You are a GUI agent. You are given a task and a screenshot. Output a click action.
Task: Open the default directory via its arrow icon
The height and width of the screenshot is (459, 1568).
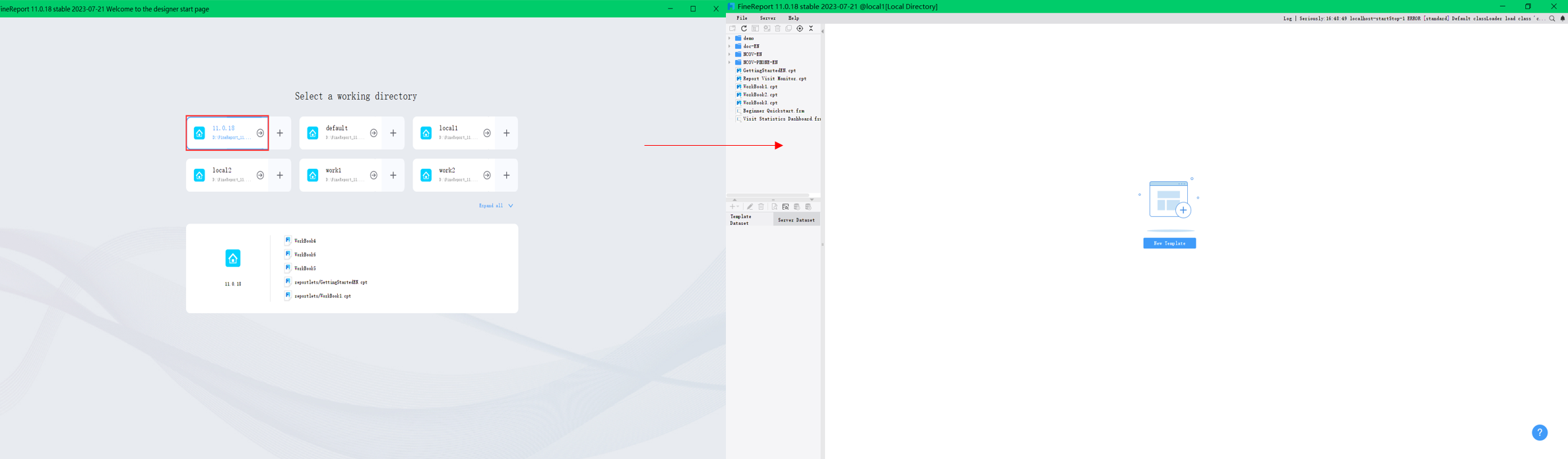[374, 133]
